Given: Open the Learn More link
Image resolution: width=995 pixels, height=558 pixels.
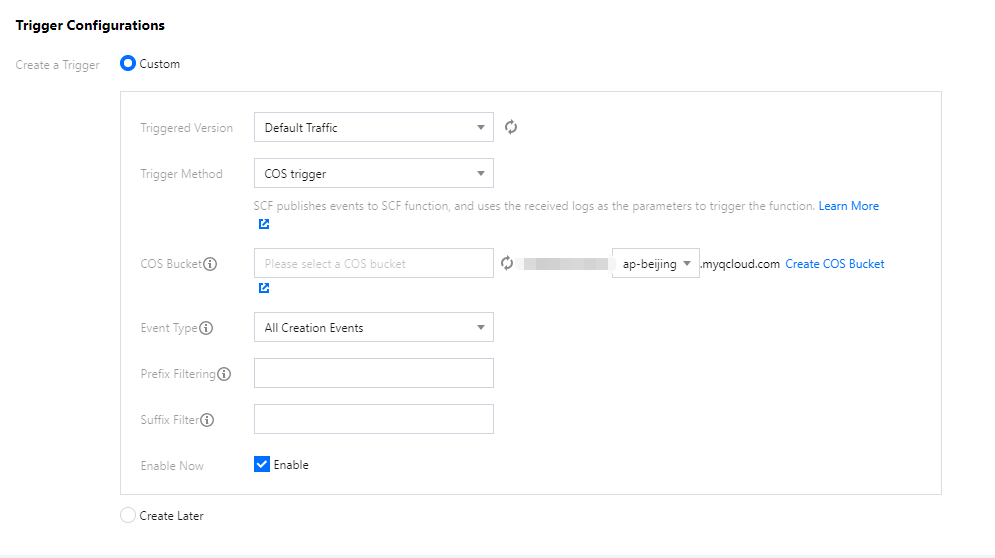Looking at the screenshot, I should [x=848, y=206].
